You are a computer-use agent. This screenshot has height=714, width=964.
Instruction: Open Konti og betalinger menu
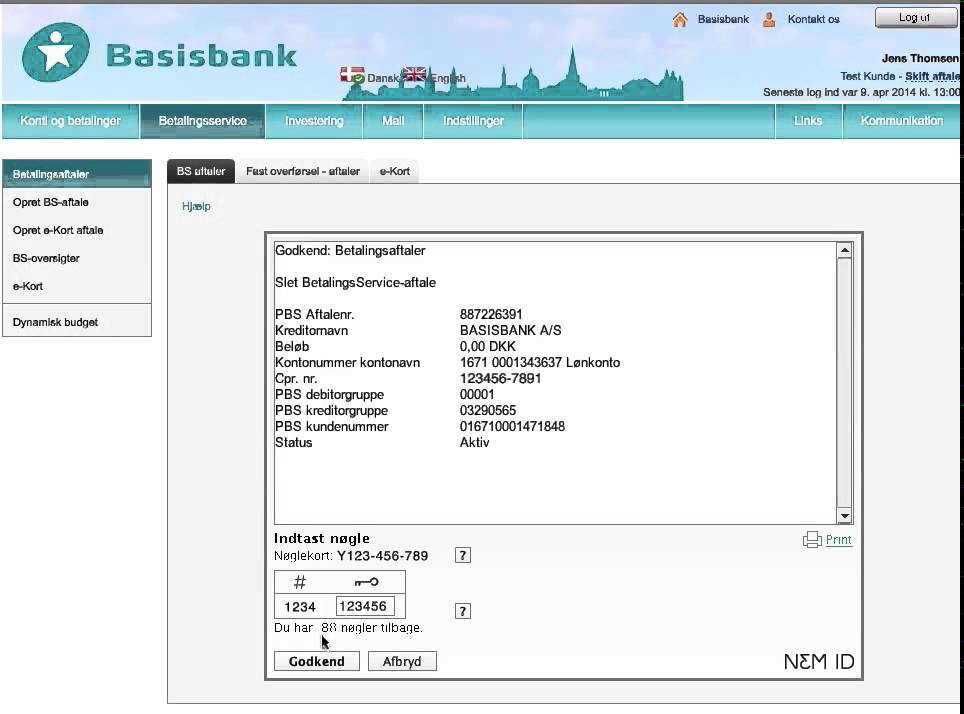[70, 121]
